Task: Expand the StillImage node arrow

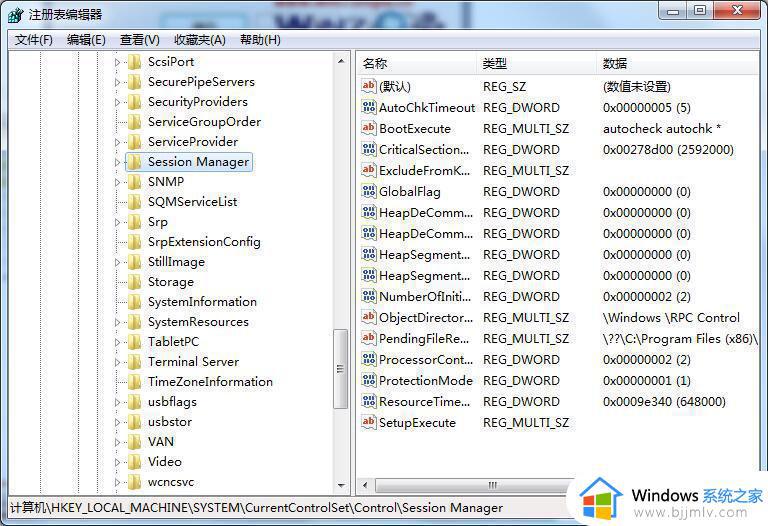Action: coord(117,262)
